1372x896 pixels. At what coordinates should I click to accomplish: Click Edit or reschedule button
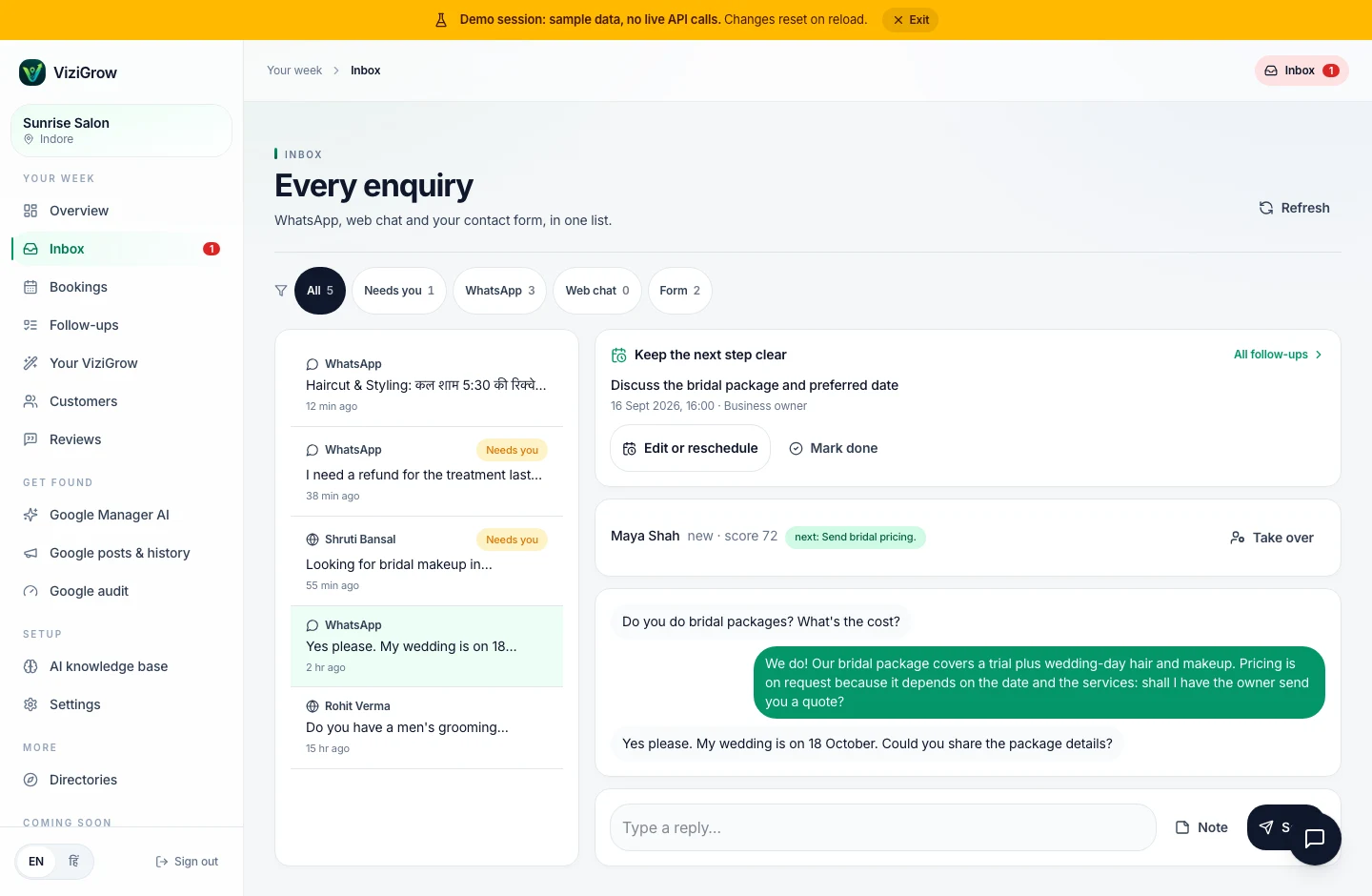[x=691, y=448]
